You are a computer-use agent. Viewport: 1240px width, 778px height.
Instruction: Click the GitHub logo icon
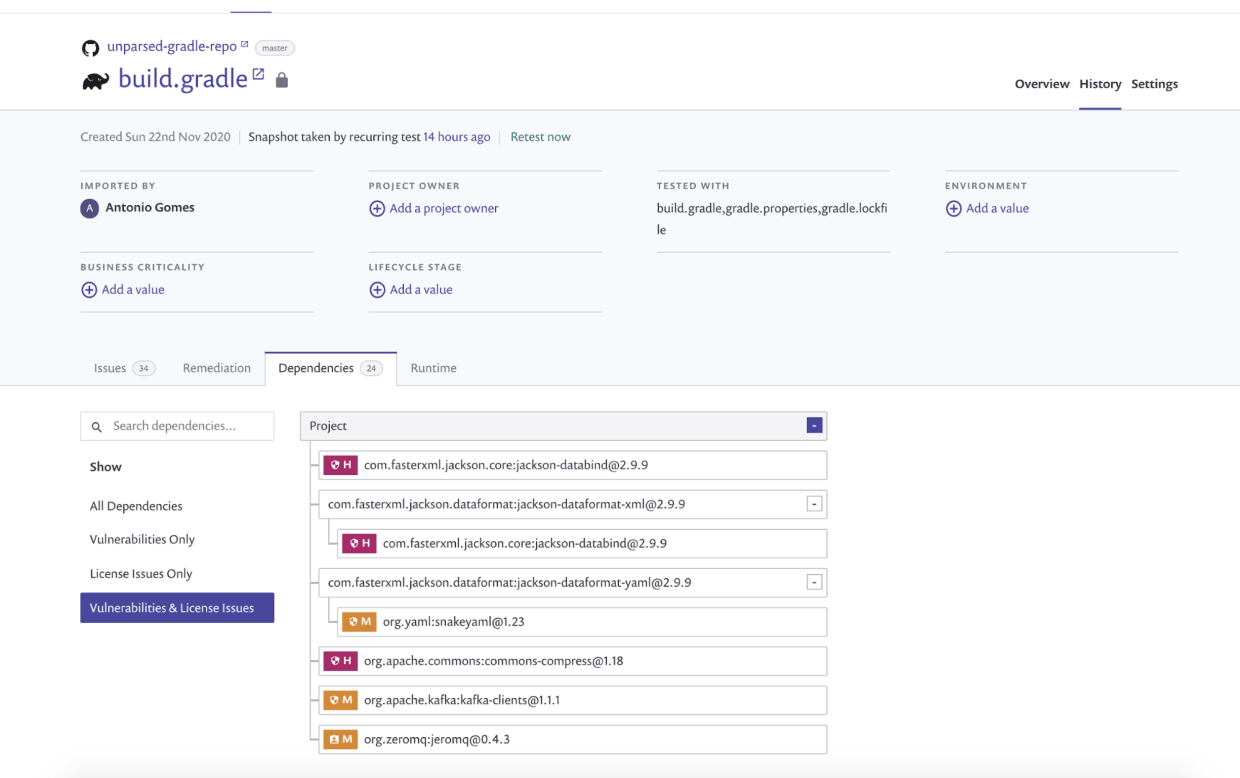(x=90, y=48)
